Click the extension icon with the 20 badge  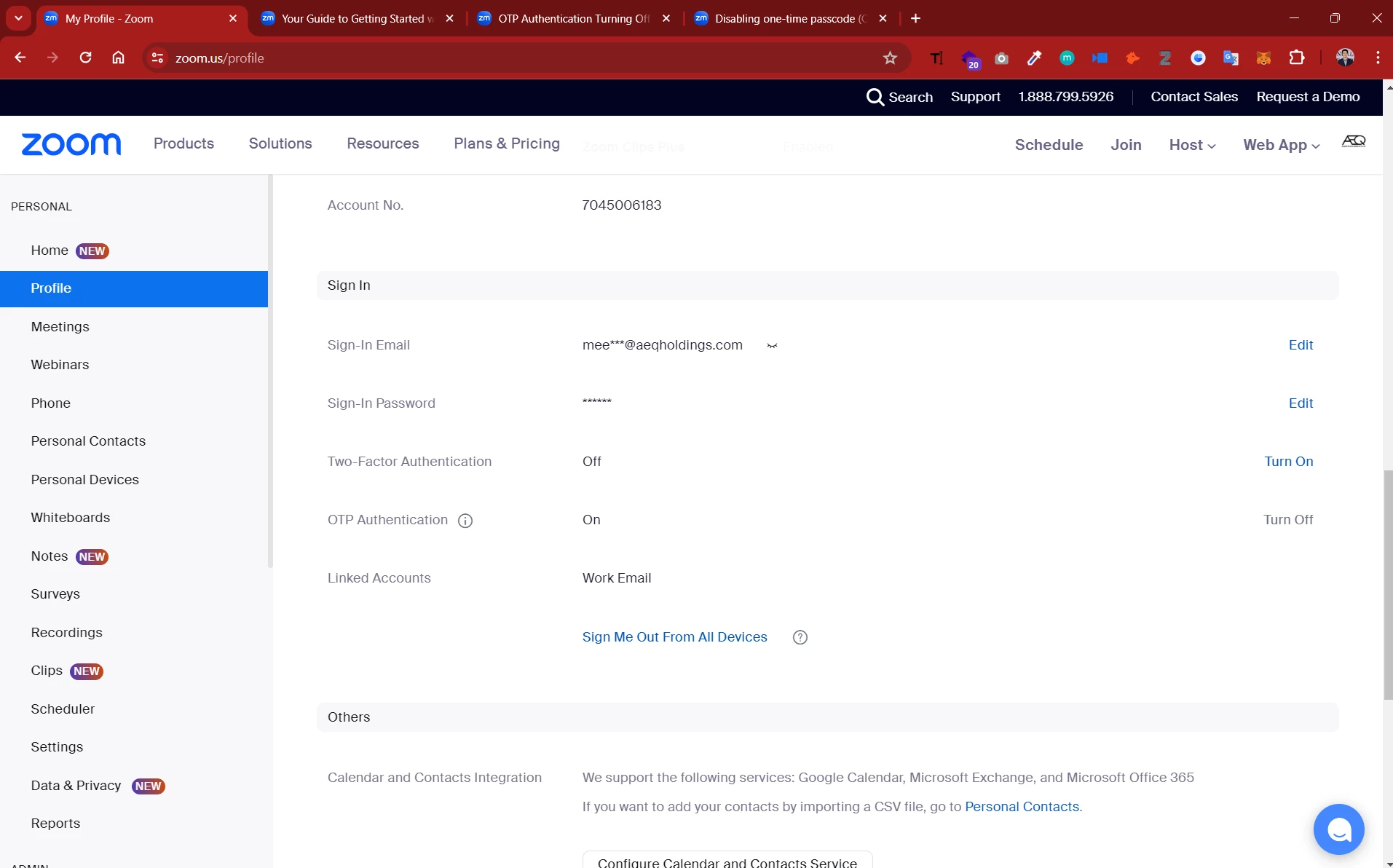[970, 59]
